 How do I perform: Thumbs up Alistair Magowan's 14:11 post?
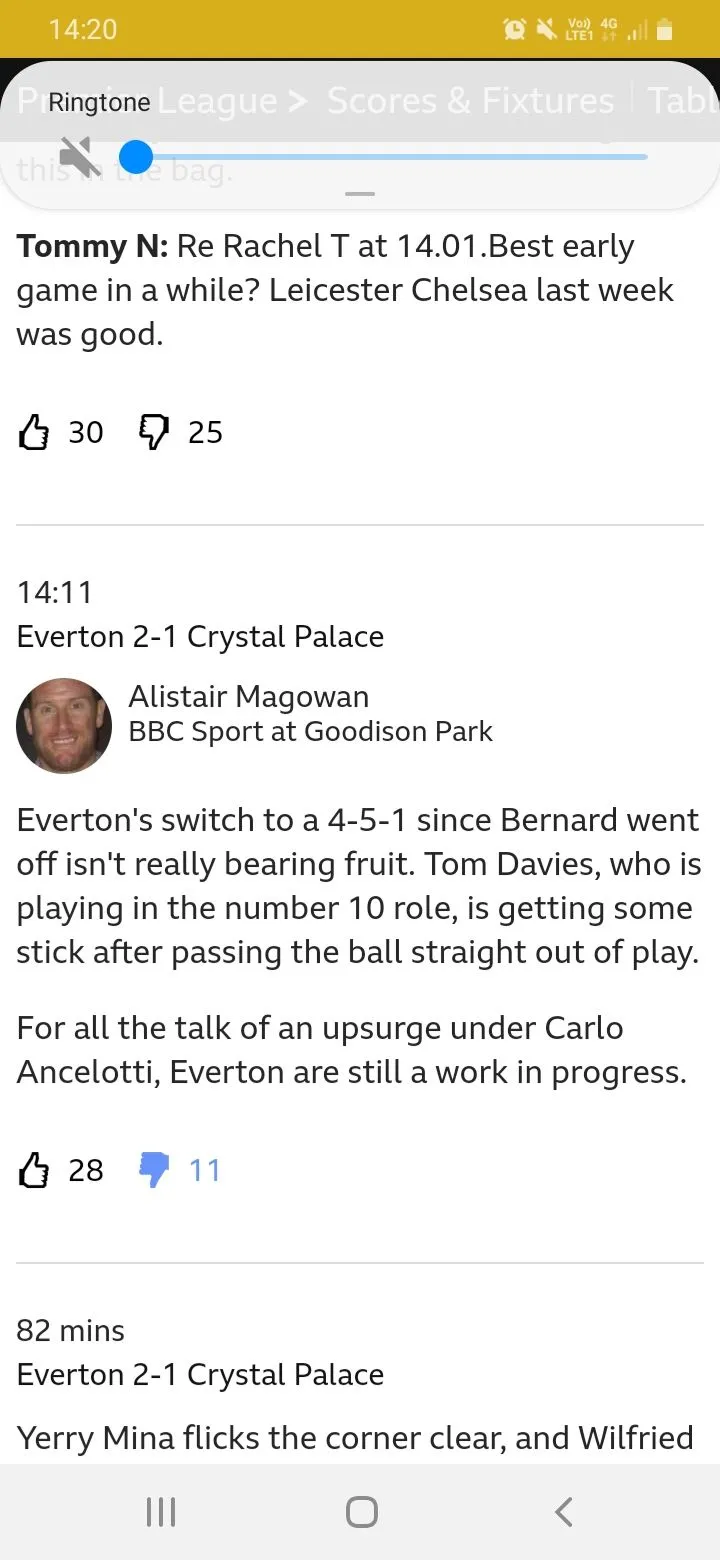pyautogui.click(x=35, y=1170)
